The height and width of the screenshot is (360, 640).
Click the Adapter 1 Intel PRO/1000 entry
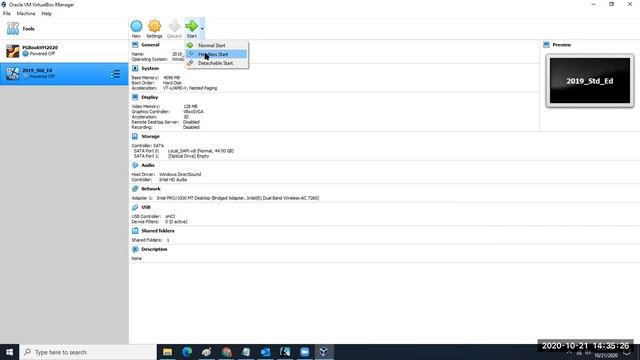click(x=238, y=198)
